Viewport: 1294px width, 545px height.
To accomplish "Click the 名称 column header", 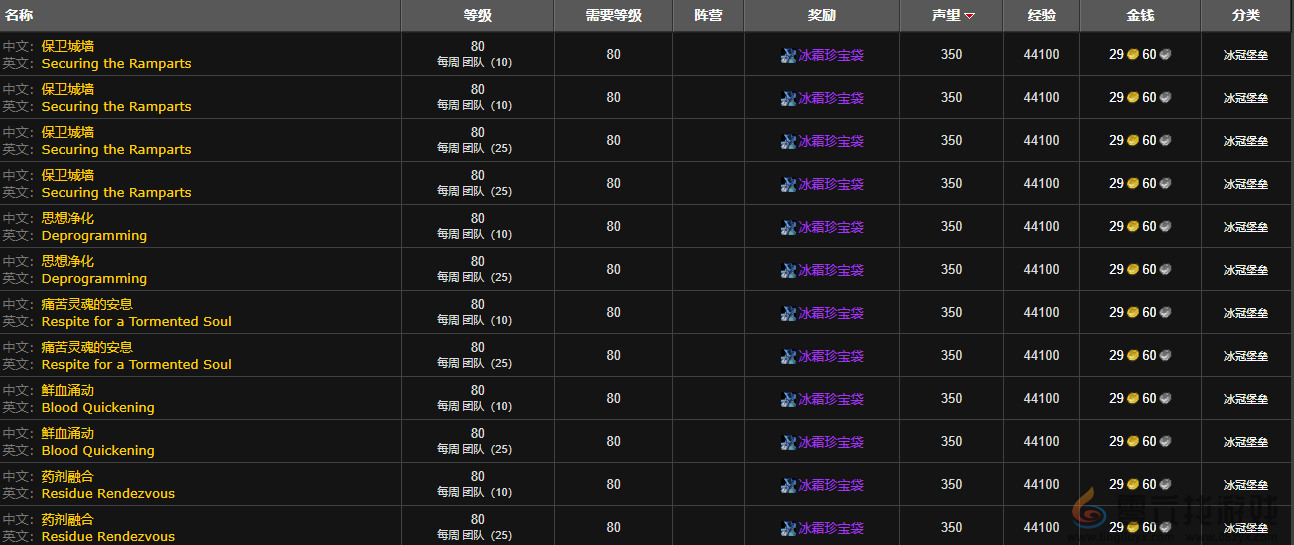I will 20,16.
